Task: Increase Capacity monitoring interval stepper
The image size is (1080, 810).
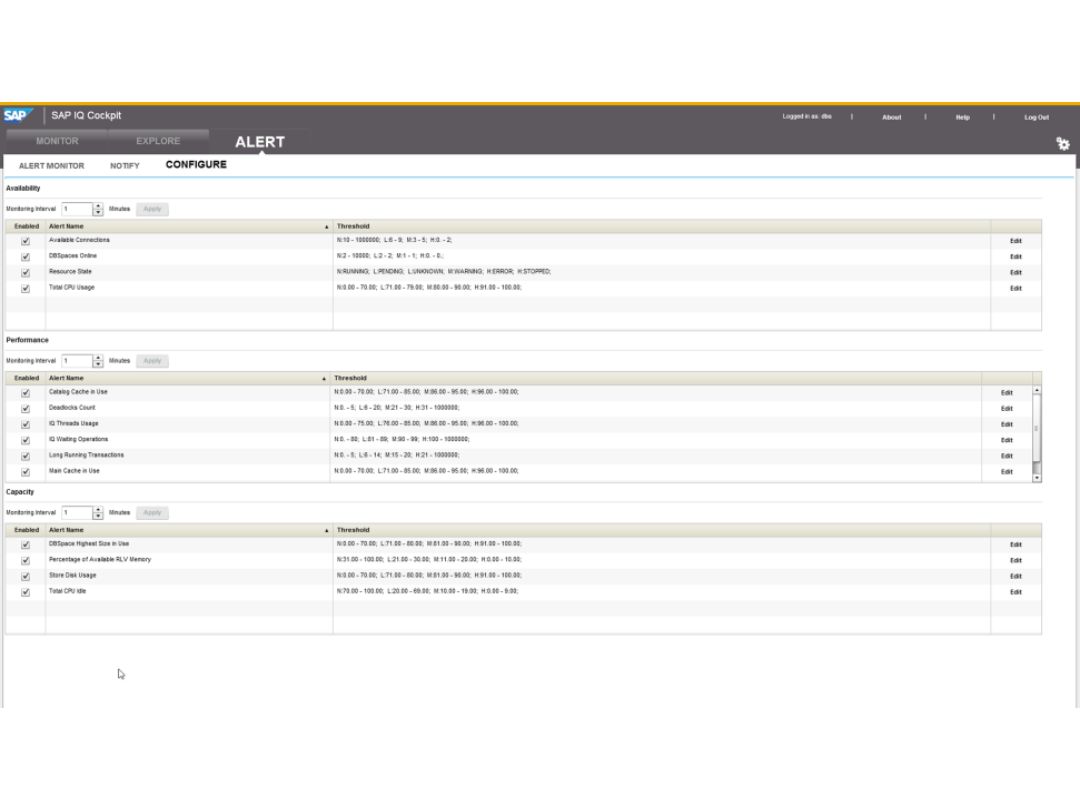Action: pos(98,509)
